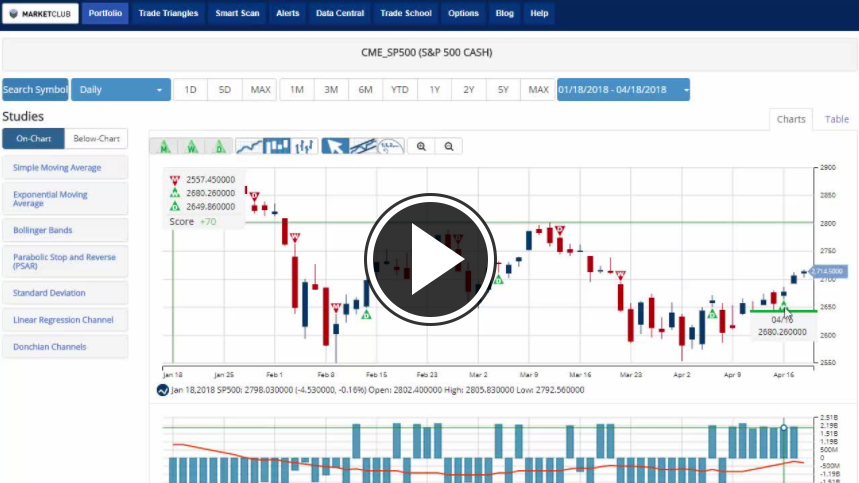This screenshot has height=483, width=859.
Task: Switch to the Table tab
Action: pyautogui.click(x=837, y=119)
